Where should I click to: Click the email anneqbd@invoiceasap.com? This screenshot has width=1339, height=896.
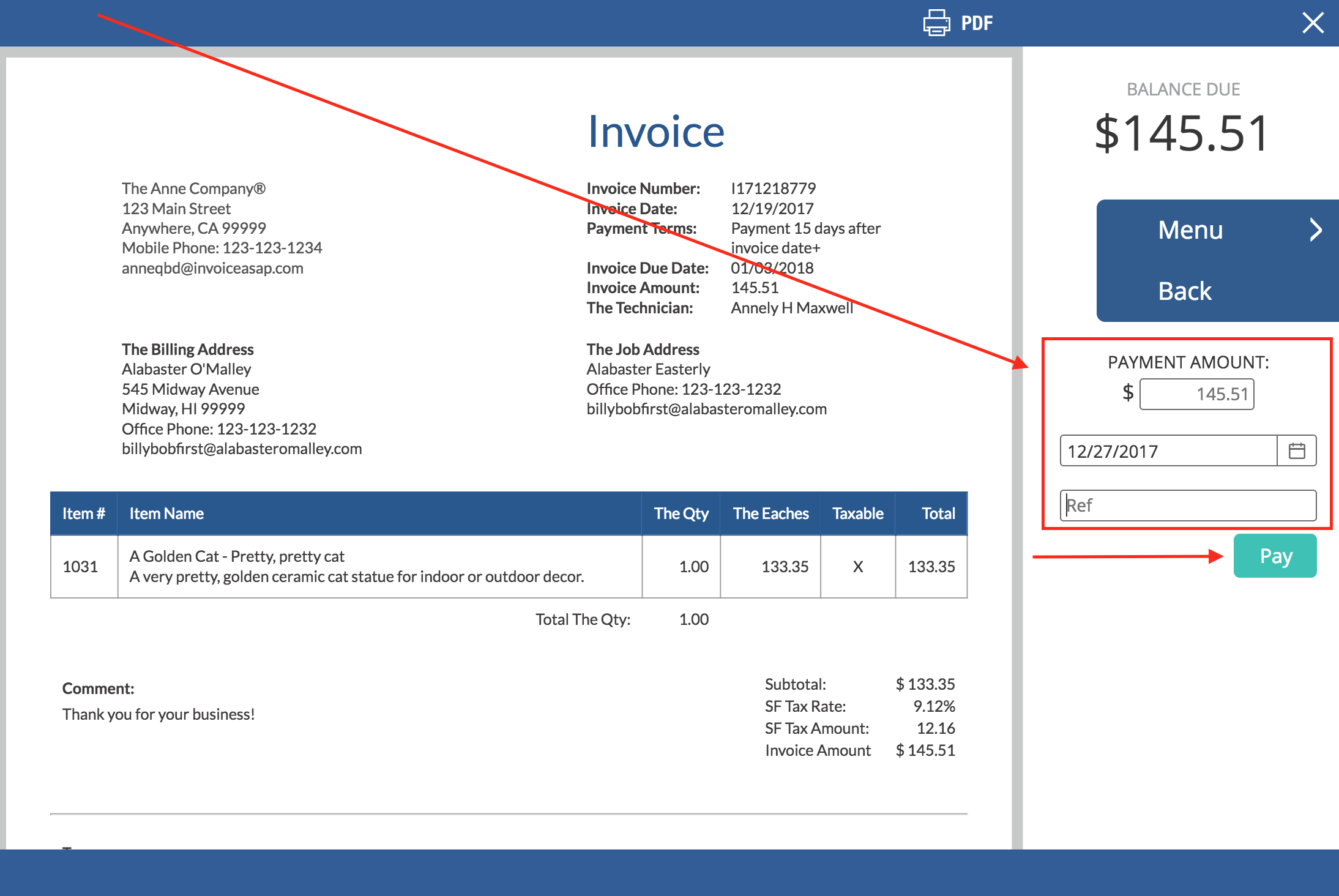click(x=212, y=267)
